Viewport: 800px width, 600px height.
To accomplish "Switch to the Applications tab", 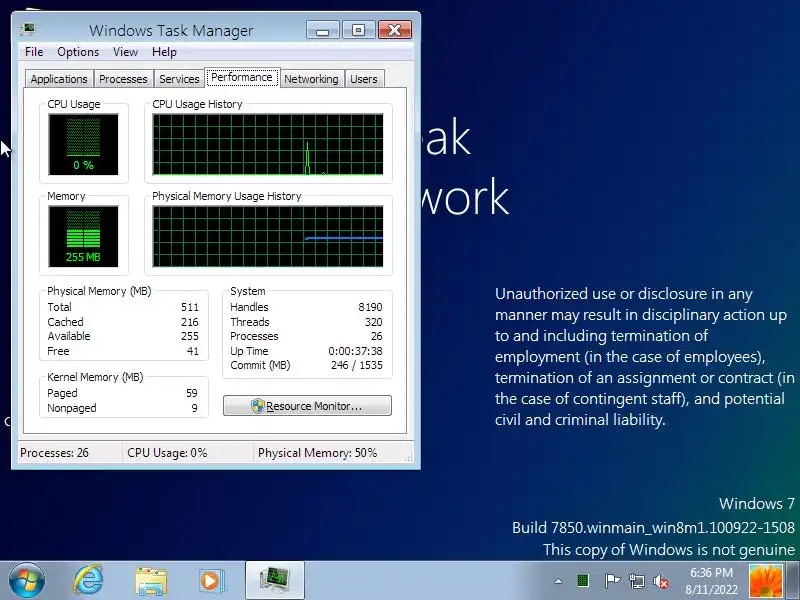I will pos(59,79).
